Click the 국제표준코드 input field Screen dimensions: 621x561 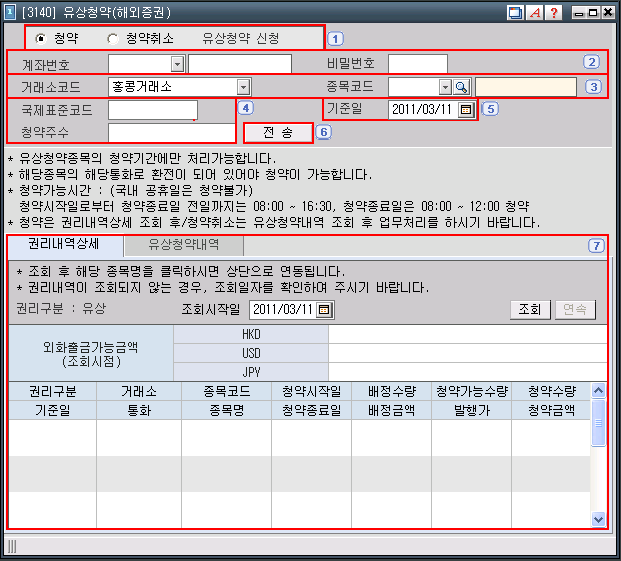click(153, 110)
